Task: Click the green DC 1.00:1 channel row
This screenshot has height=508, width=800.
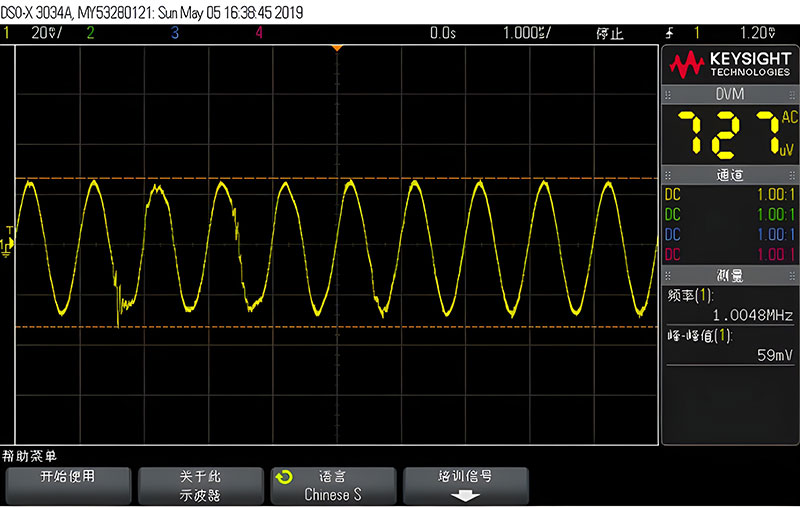Action: [729, 214]
